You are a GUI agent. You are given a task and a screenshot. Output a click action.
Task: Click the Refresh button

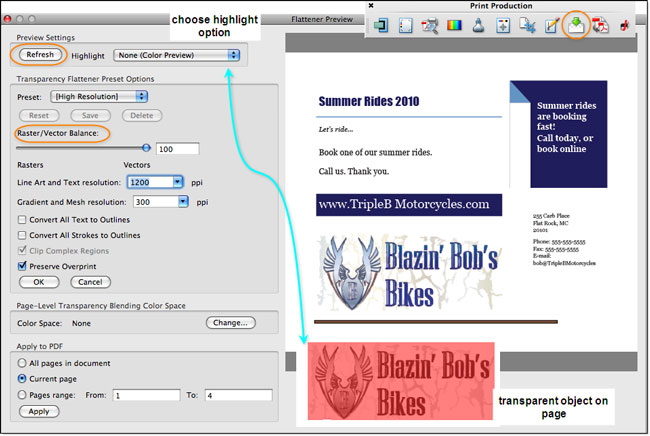(40, 55)
